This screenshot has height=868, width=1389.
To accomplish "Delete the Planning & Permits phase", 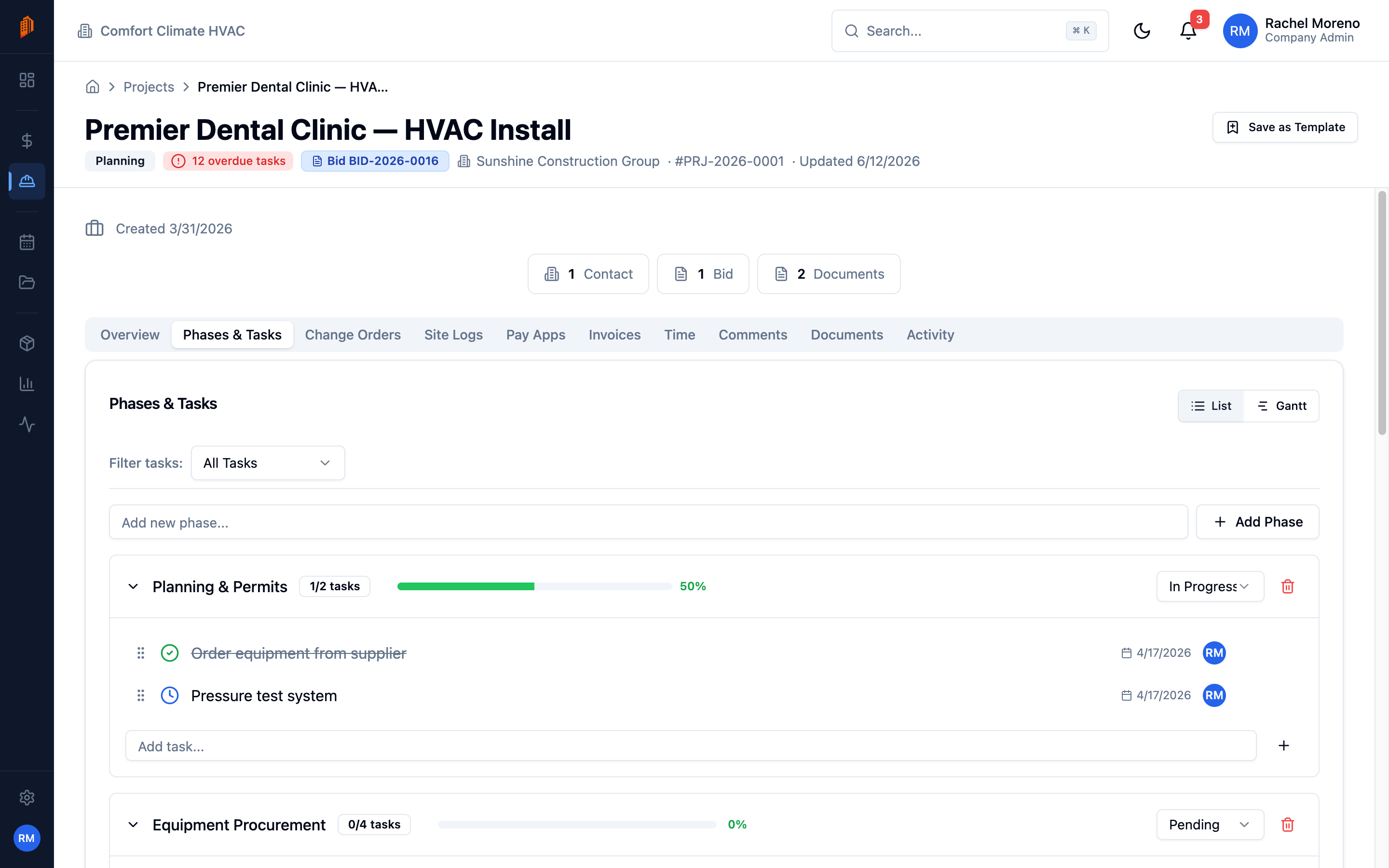I will (x=1287, y=586).
